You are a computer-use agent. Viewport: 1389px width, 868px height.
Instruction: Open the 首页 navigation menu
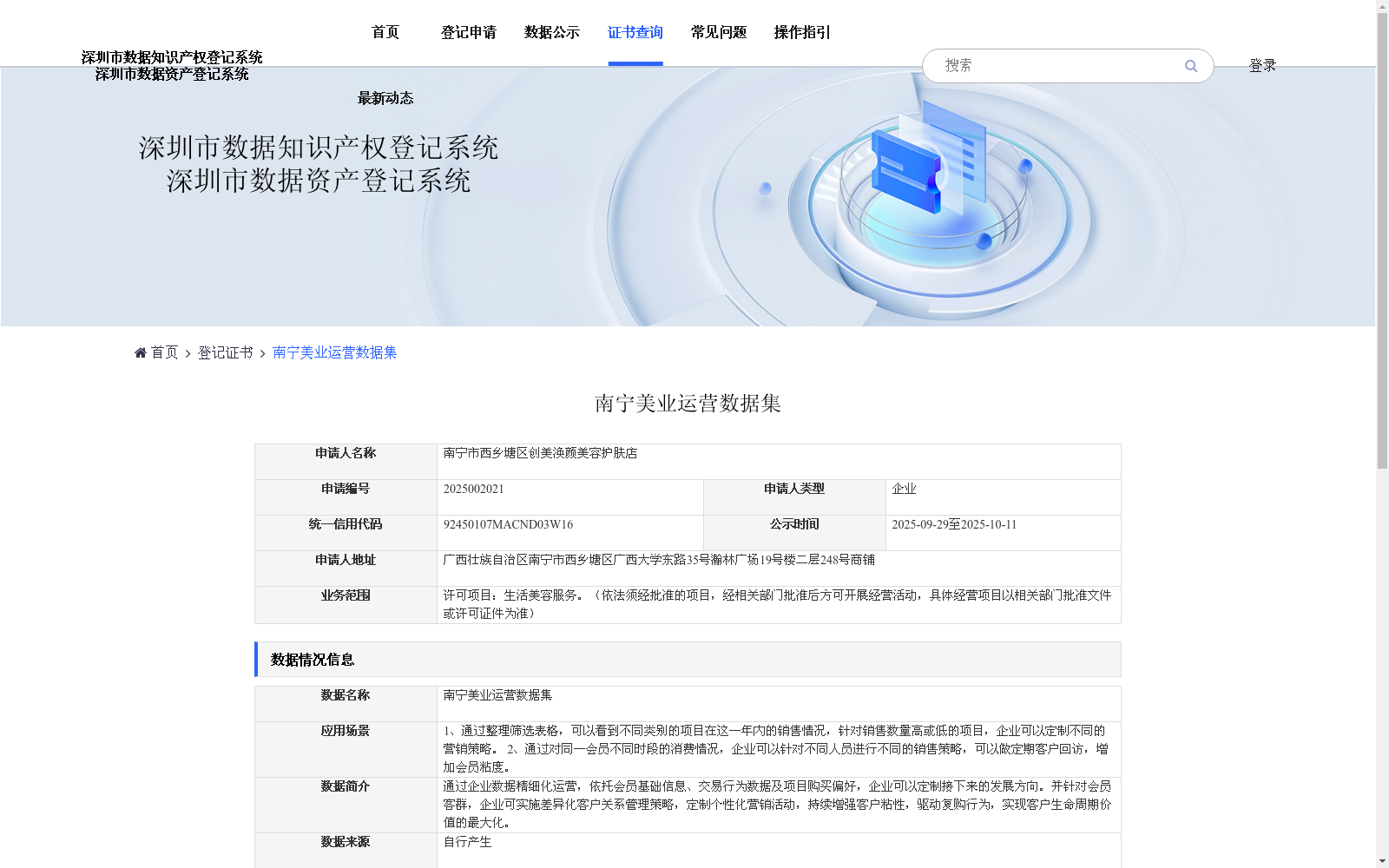385,32
